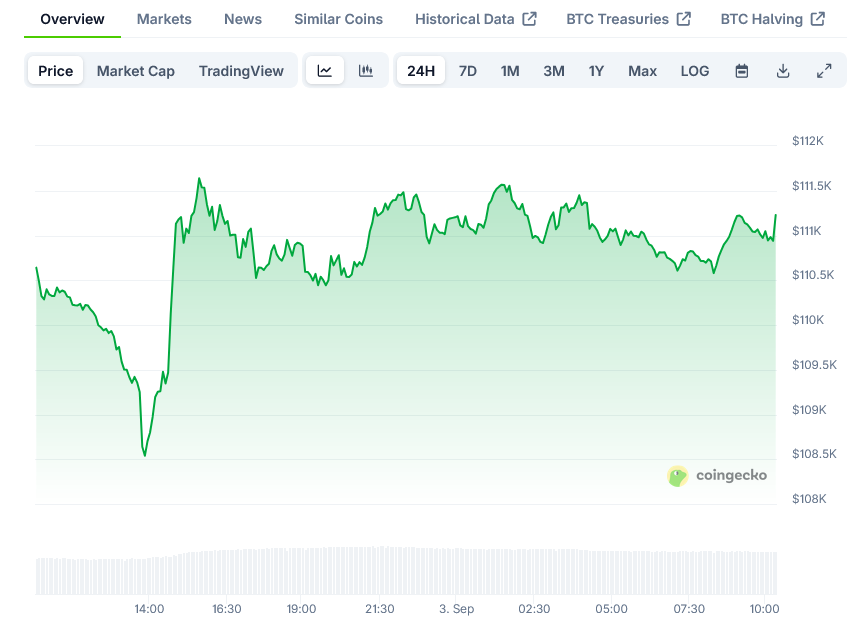
Task: Click the $110K axis label
Action: (x=808, y=320)
